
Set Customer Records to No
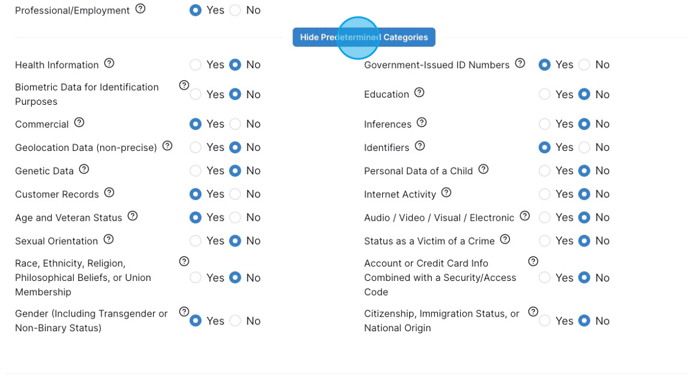pos(235,194)
